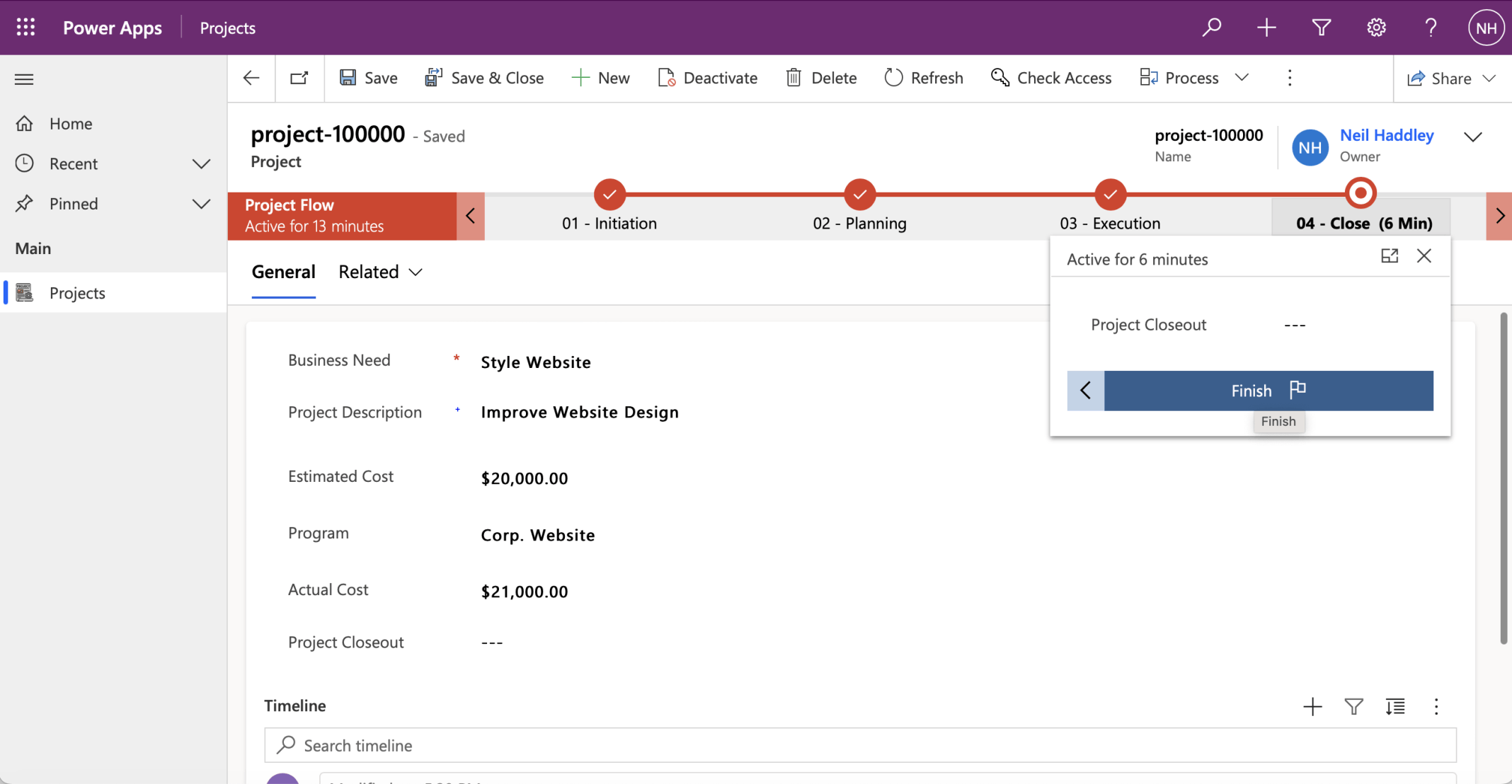Viewport: 1512px width, 784px height.
Task: Select the 02 - Planning stage marker
Action: click(x=859, y=195)
